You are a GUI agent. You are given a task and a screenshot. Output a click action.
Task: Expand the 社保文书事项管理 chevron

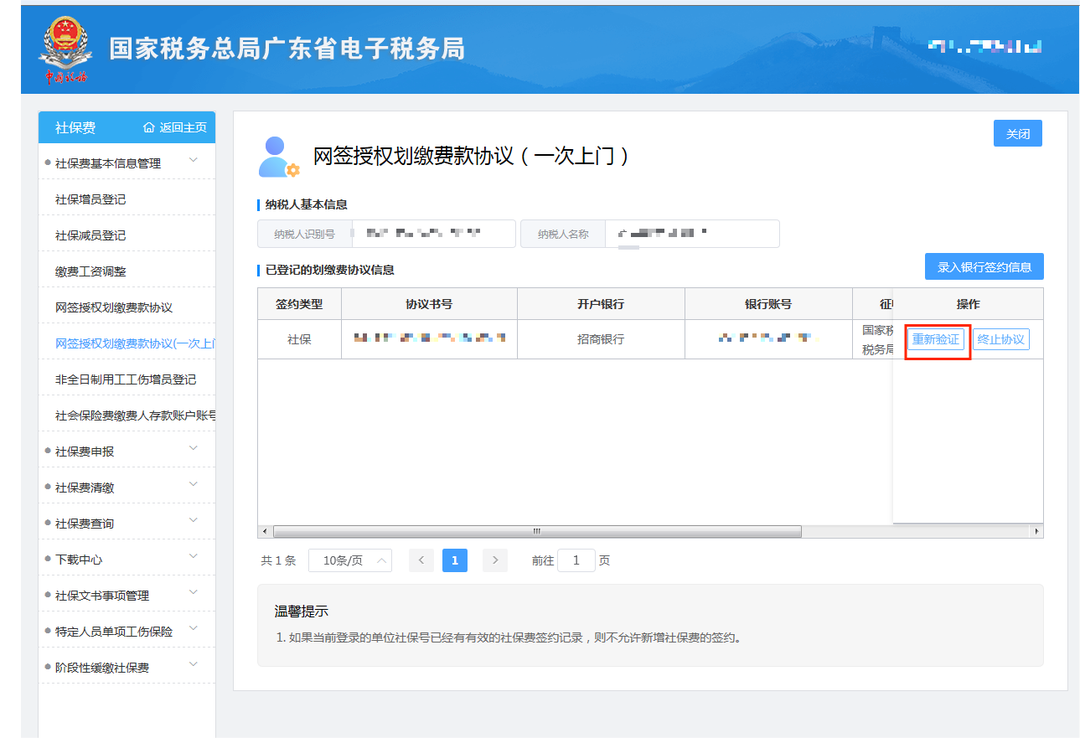pyautogui.click(x=194, y=592)
